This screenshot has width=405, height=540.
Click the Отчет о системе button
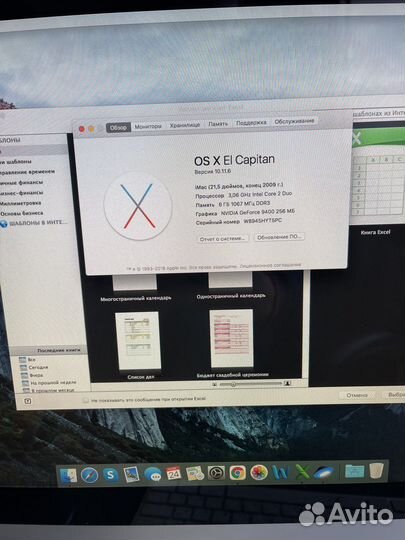tap(222, 238)
